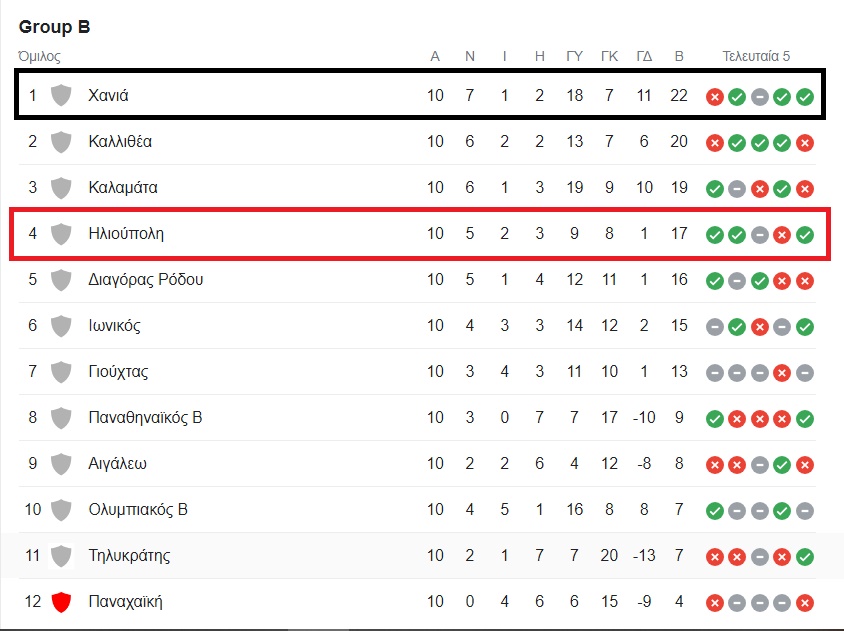Click the Όμιλος column header
This screenshot has height=631, width=844.
39,56
